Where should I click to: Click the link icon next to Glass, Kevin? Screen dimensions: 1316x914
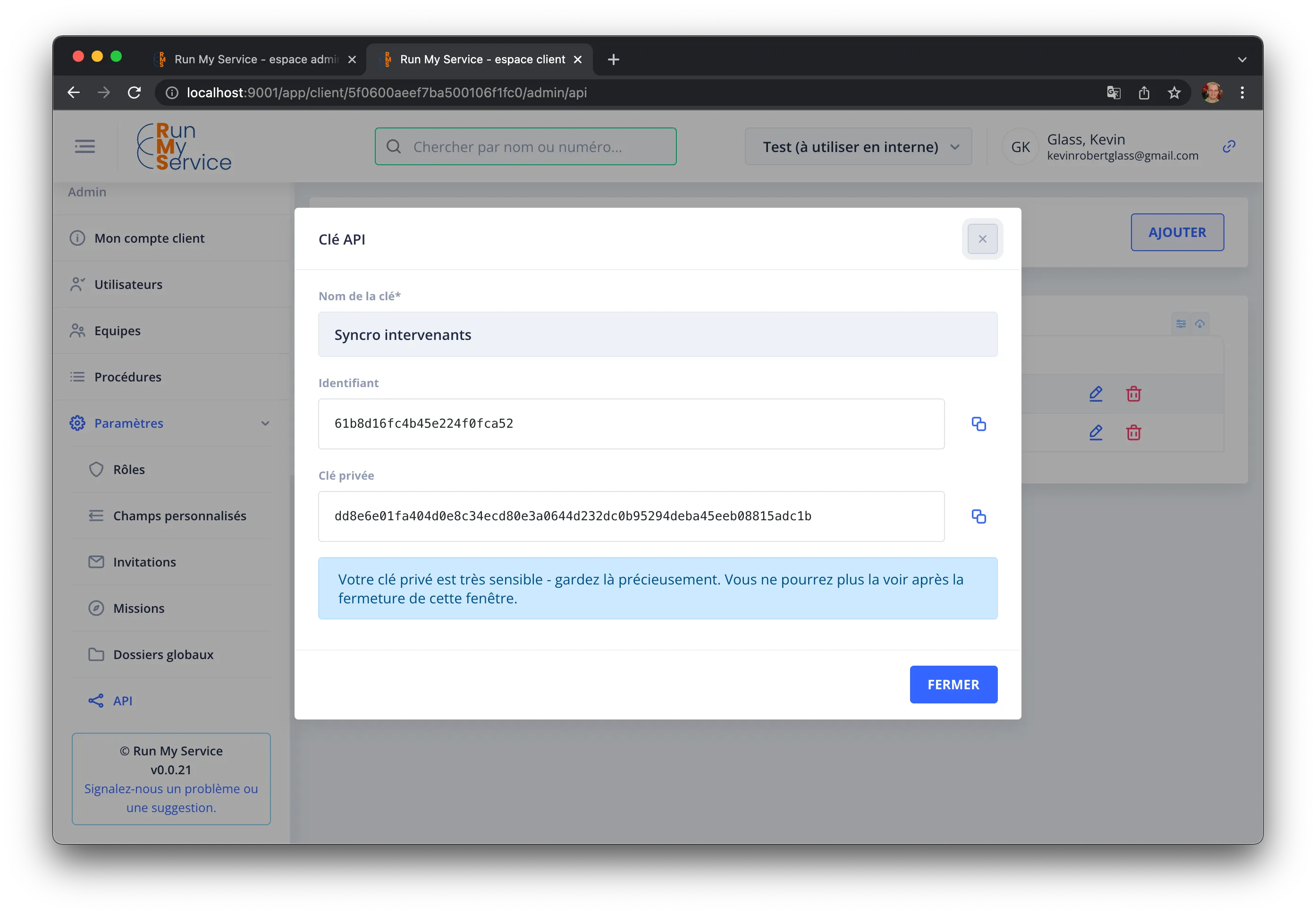1228,147
